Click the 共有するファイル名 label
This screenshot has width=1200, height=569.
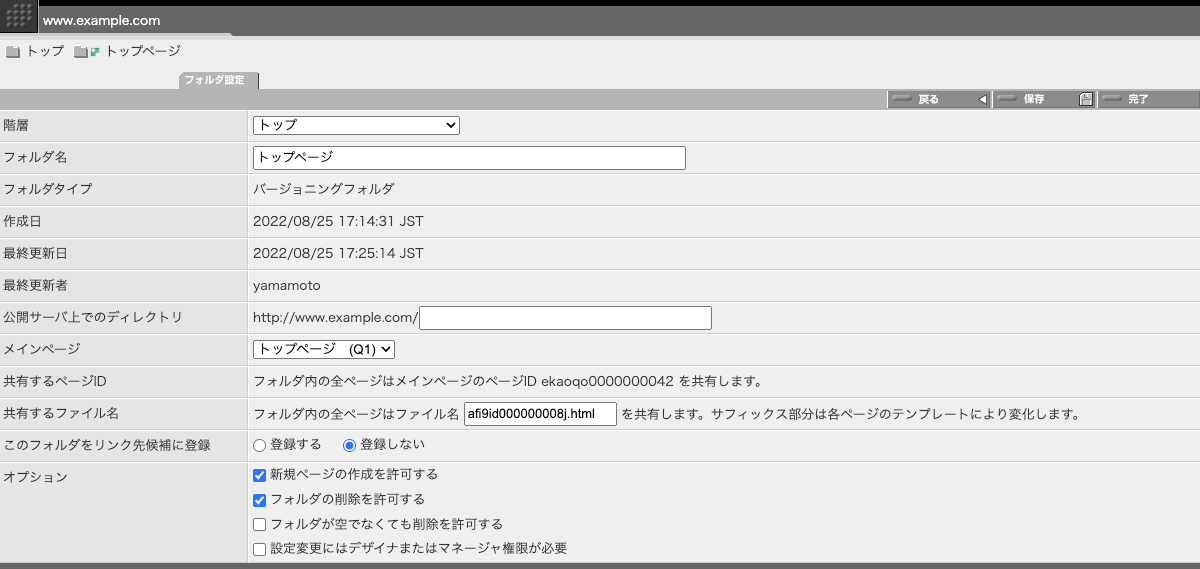coord(61,413)
